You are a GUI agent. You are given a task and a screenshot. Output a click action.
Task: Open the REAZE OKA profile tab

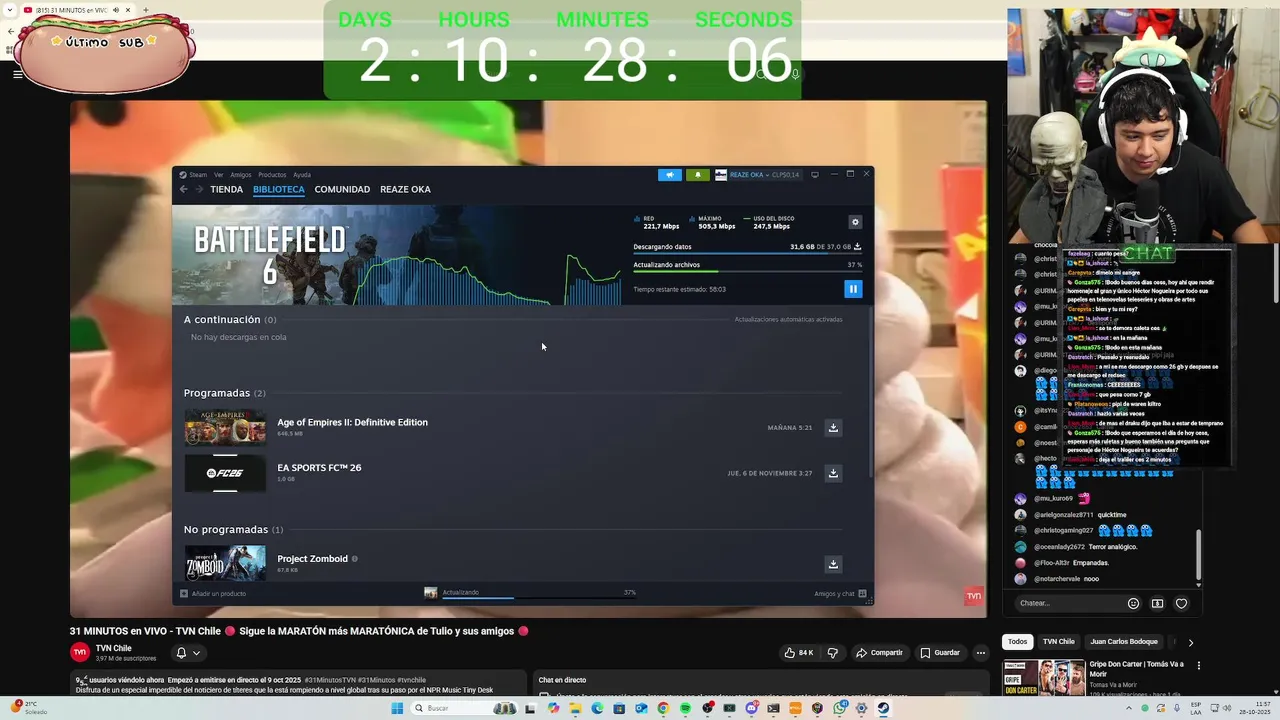click(x=405, y=189)
